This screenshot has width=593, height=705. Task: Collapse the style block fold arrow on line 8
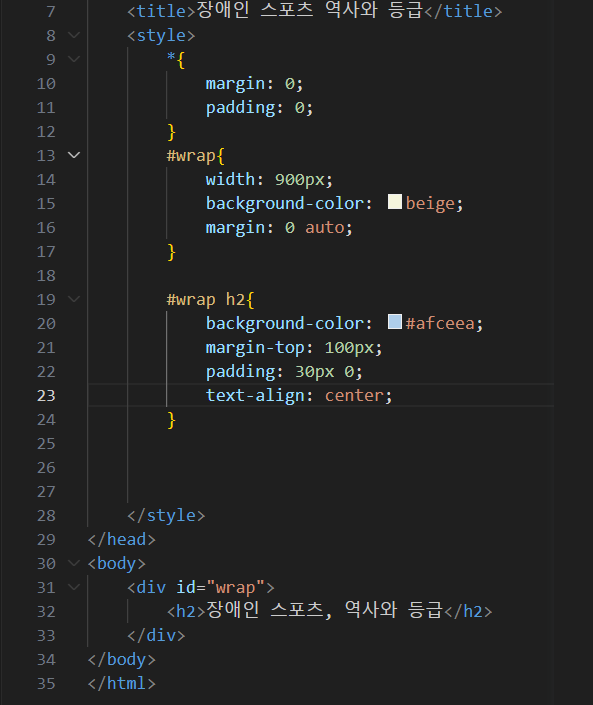click(74, 35)
